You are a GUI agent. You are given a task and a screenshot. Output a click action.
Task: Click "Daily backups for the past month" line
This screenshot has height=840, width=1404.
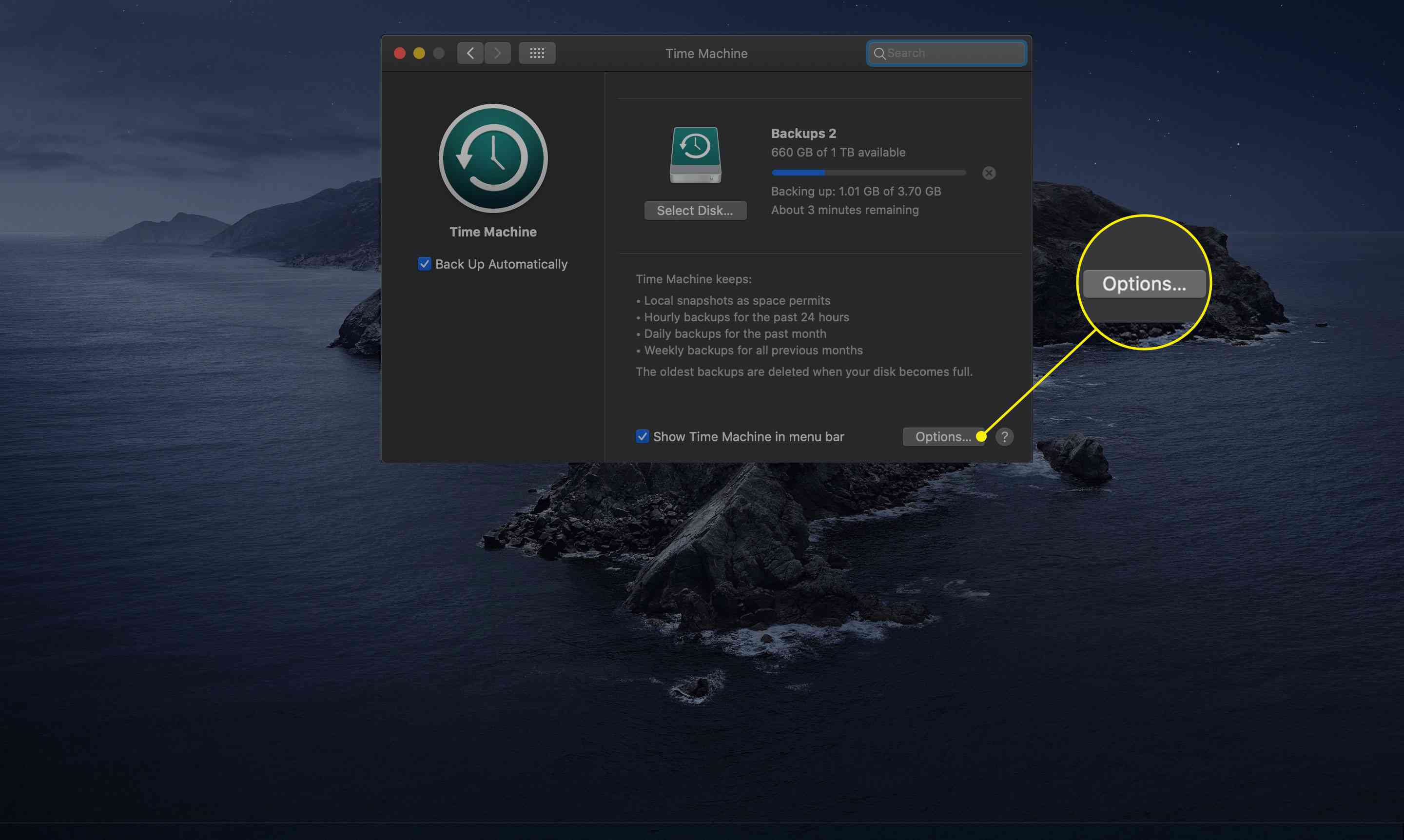tap(735, 334)
